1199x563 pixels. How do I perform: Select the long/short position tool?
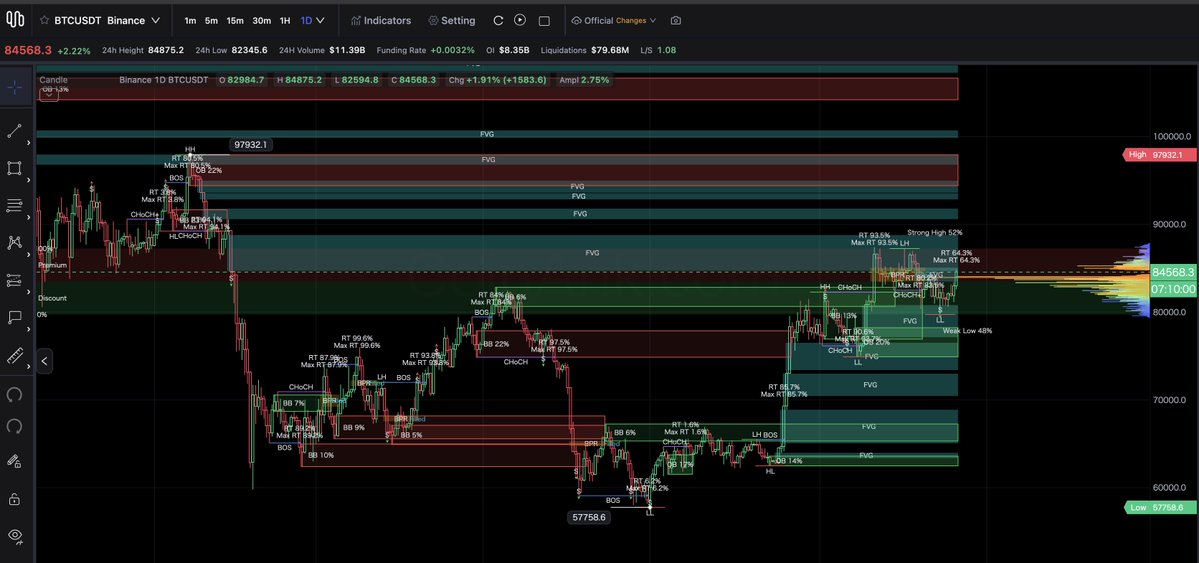coord(14,280)
